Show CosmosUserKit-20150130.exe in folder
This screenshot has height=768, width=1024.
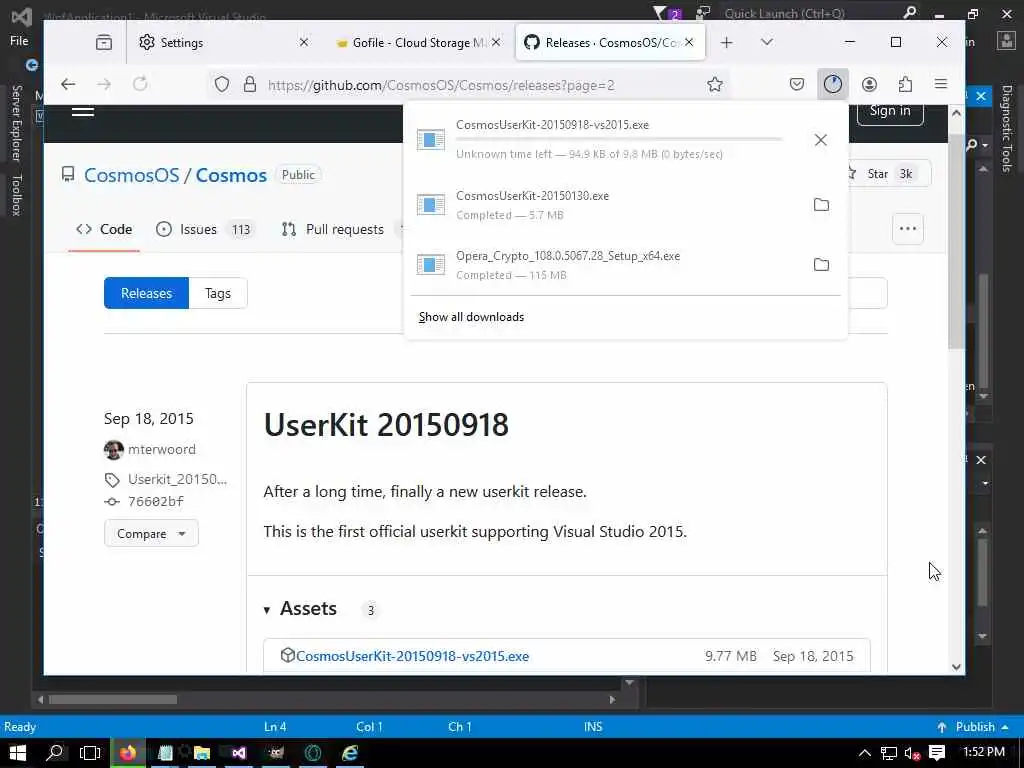tap(821, 204)
